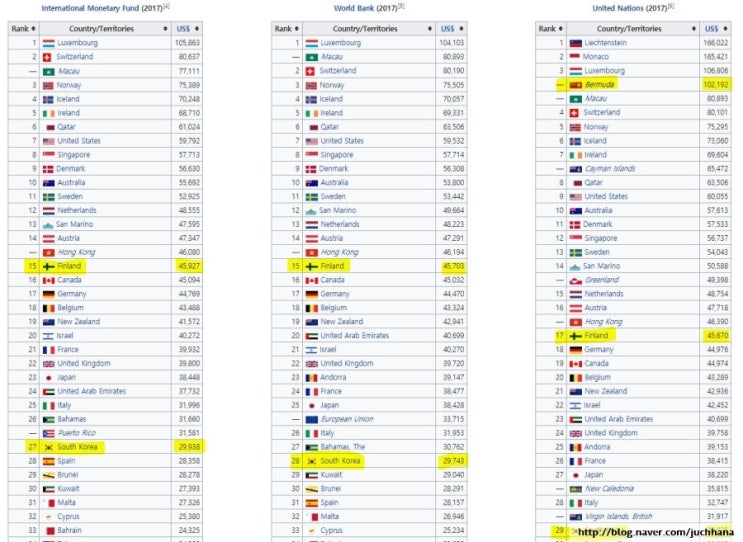Click the South Korea flag in World Bank table
743x542 pixels.
pyautogui.click(x=311, y=461)
